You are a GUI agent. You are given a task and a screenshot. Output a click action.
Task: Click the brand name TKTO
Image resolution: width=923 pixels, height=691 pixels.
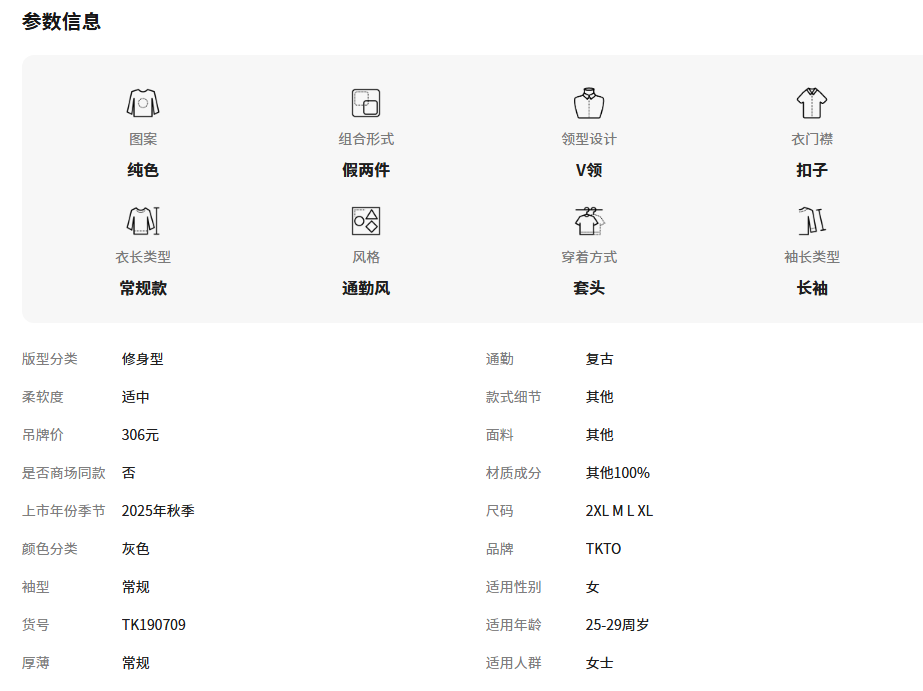point(603,549)
